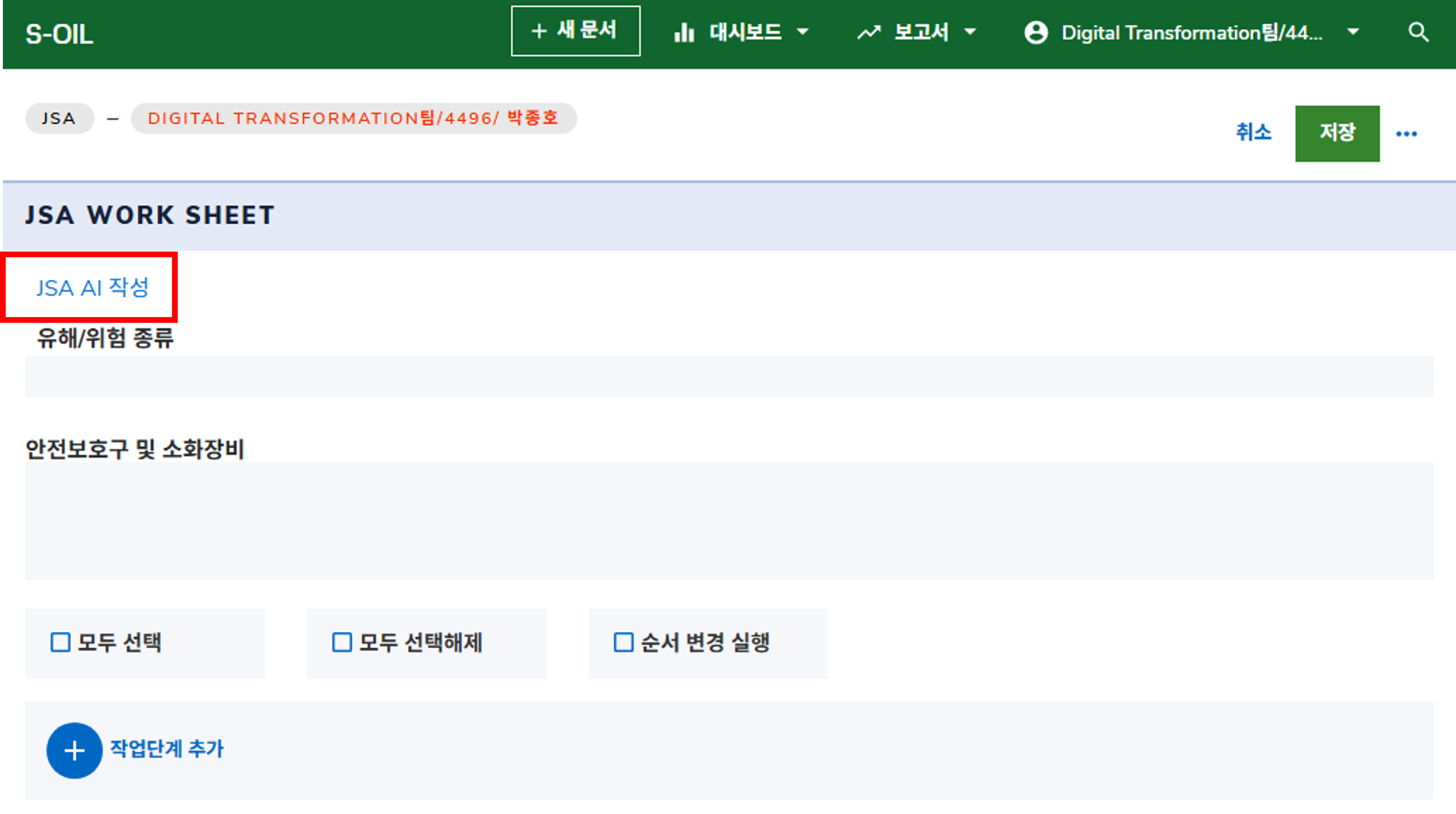The height and width of the screenshot is (814, 1456).
Task: Expand the 보고서 dropdown arrow
Action: [x=970, y=32]
